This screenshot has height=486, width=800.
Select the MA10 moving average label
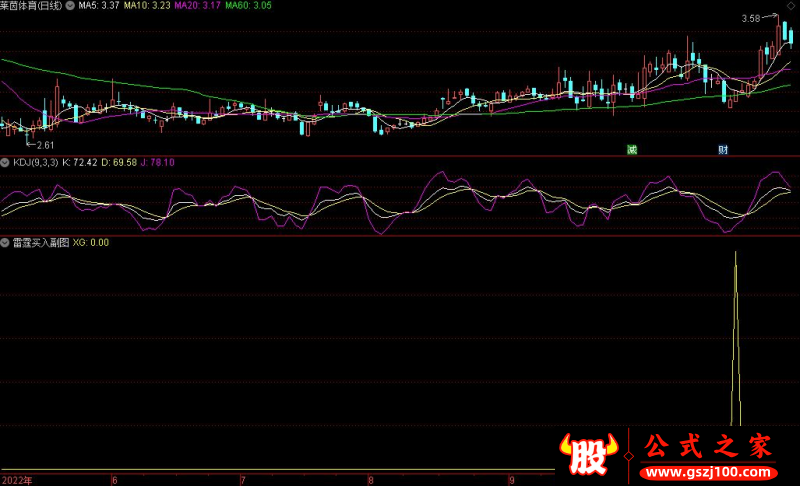coord(147,6)
